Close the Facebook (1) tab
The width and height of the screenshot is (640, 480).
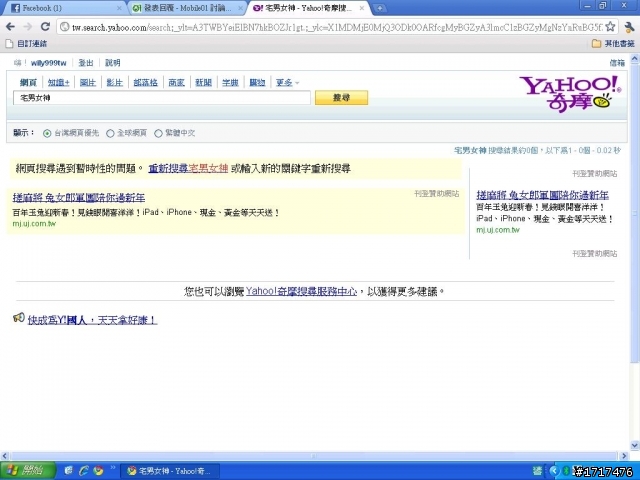[x=119, y=8]
